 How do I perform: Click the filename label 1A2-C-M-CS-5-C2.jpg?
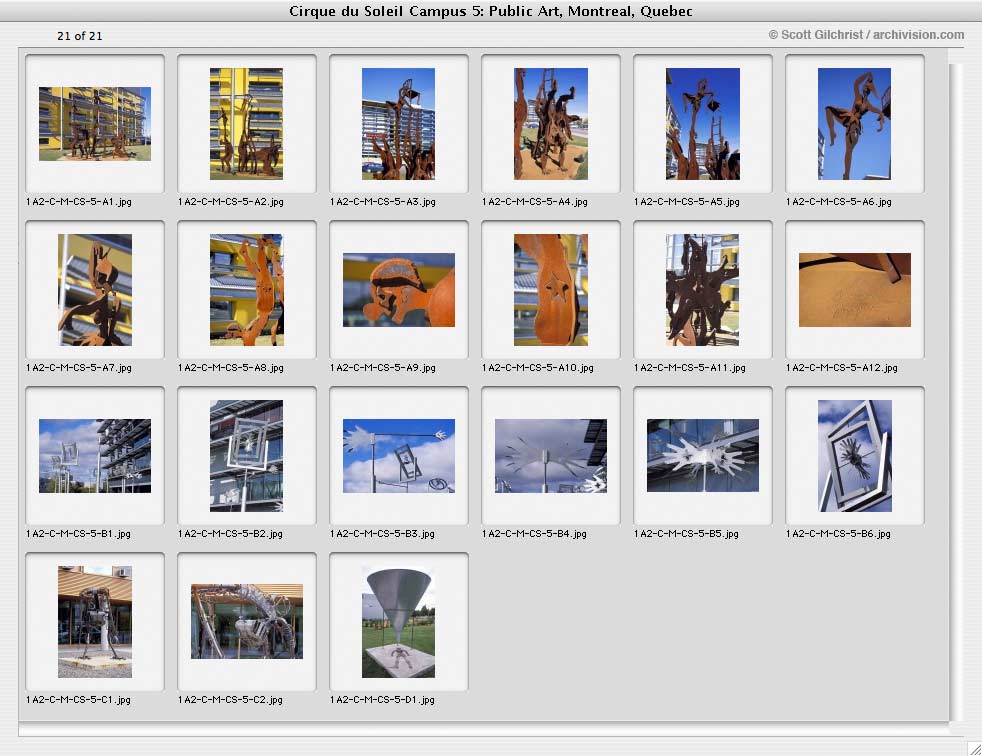(230, 700)
